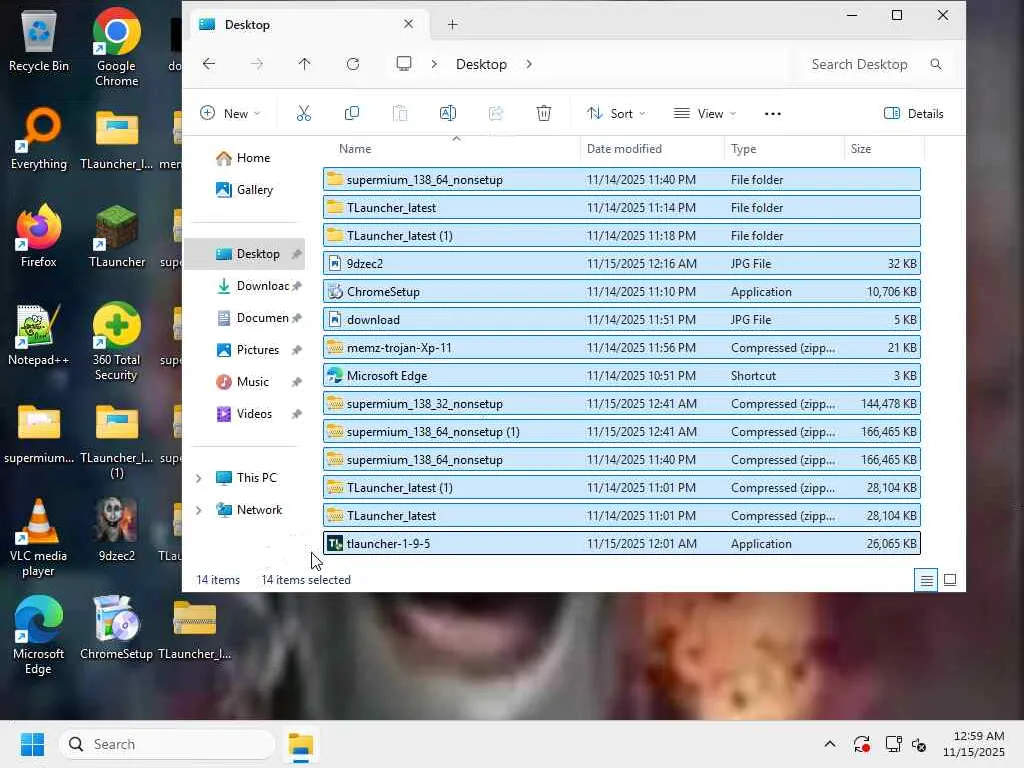
Task: Open taskbar clock and date
Action: pyautogui.click(x=974, y=744)
